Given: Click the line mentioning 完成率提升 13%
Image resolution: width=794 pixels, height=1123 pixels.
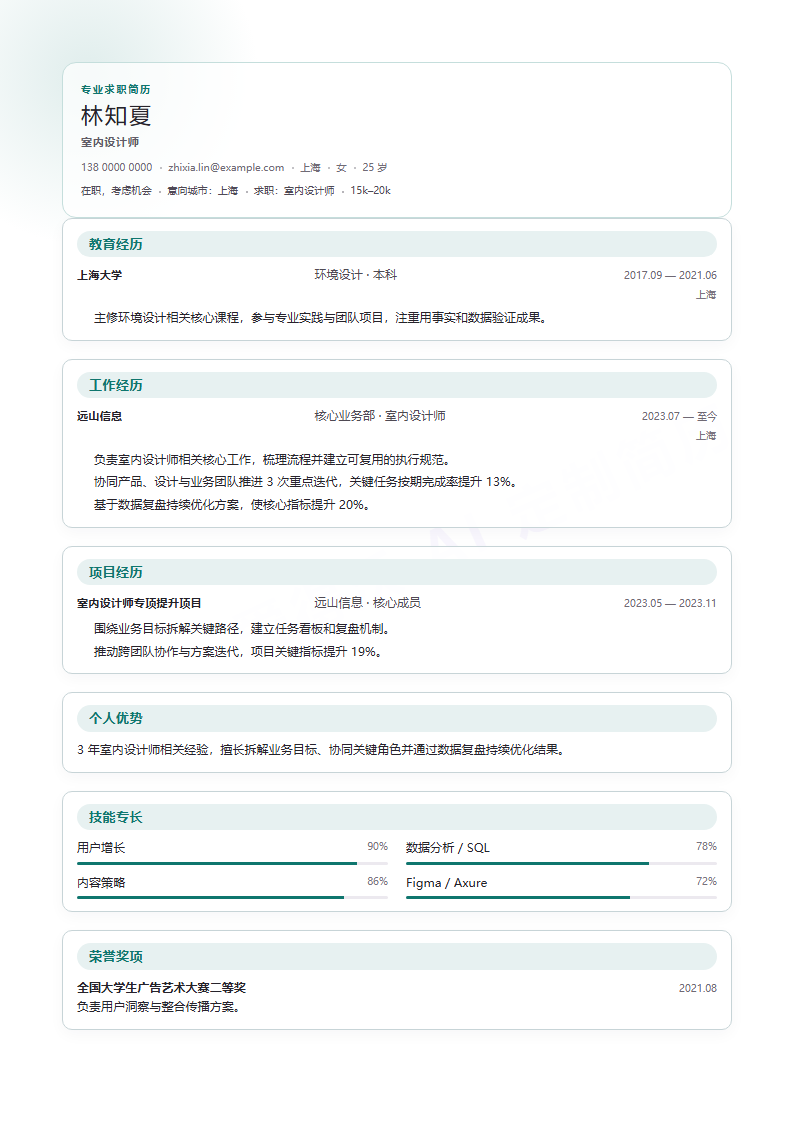Looking at the screenshot, I should [x=306, y=482].
